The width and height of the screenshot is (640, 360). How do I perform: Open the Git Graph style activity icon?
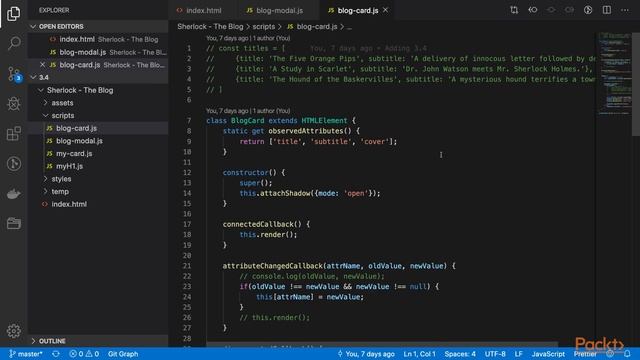click(x=13, y=164)
